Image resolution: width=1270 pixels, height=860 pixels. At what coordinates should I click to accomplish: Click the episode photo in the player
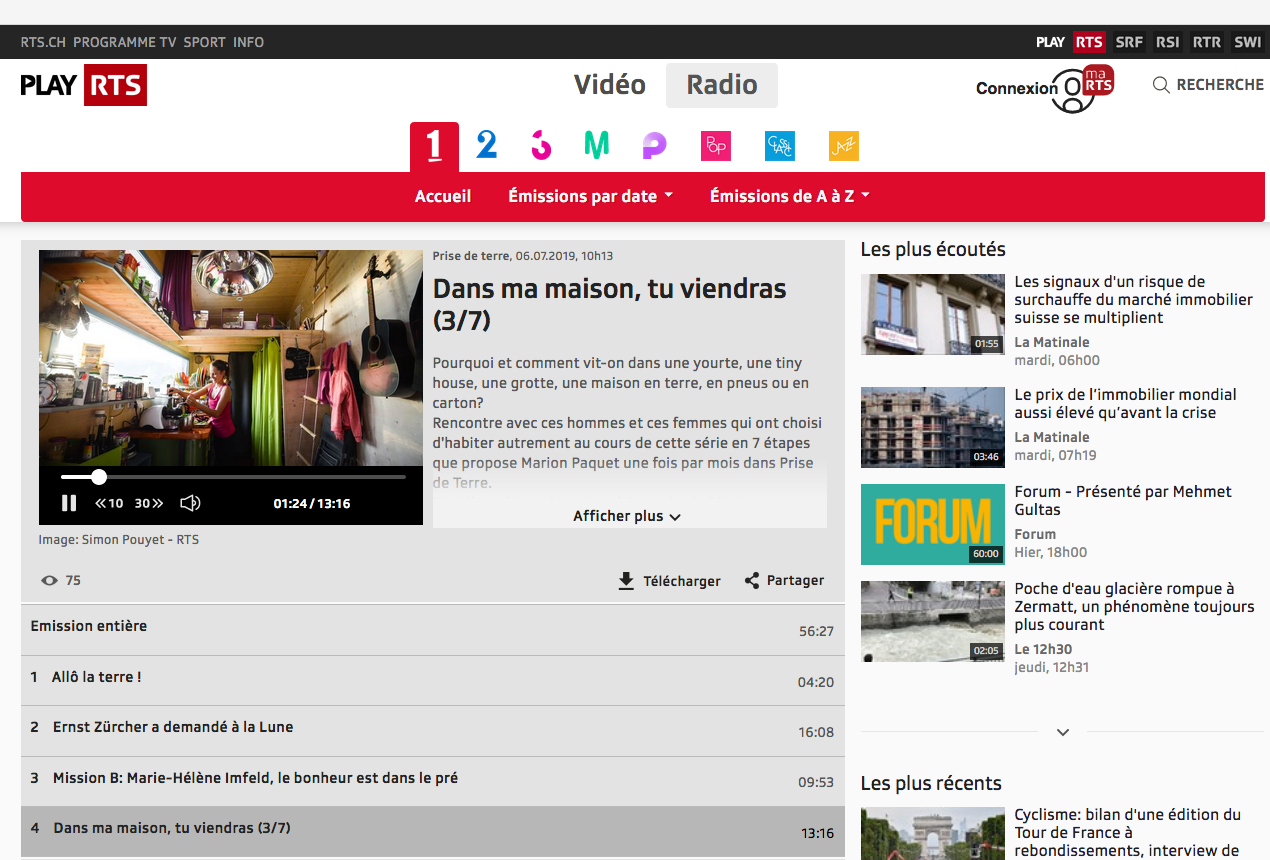tap(231, 358)
